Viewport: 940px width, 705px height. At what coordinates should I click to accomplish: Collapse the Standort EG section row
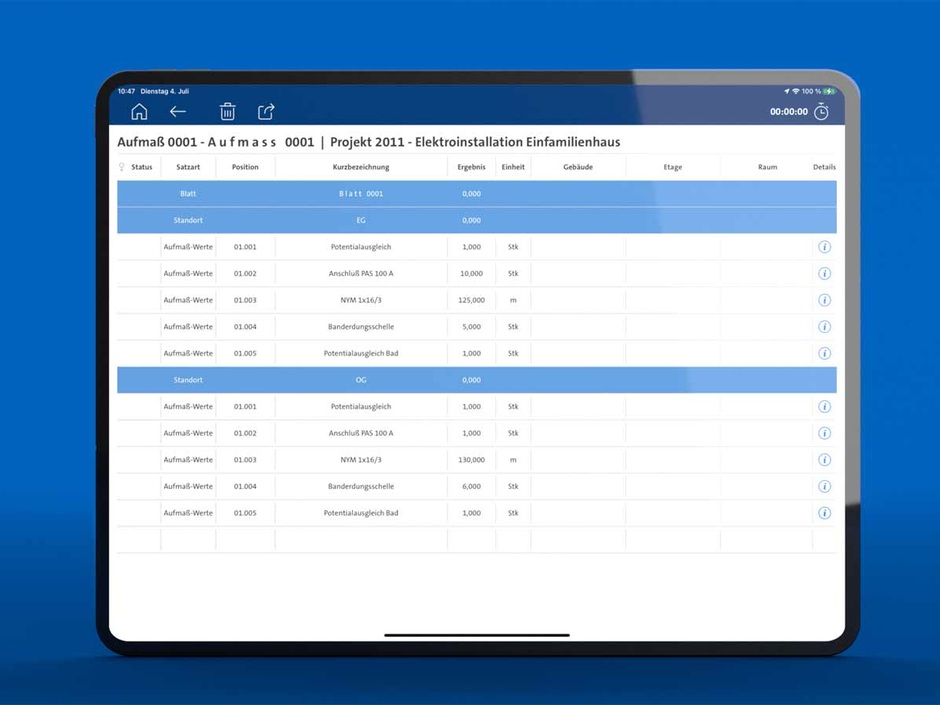click(188, 220)
